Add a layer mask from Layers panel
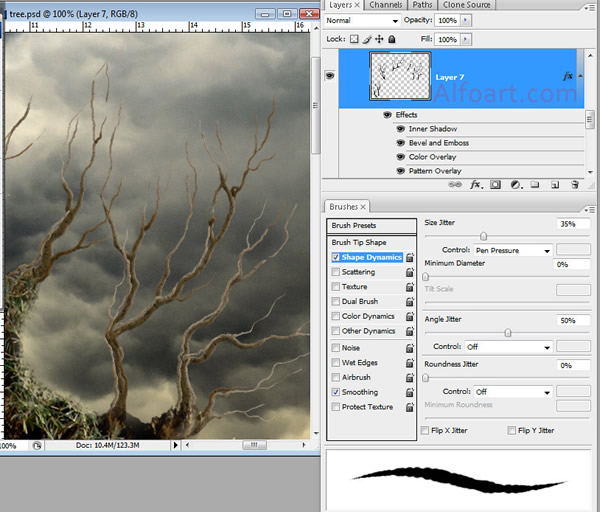 pyautogui.click(x=496, y=185)
